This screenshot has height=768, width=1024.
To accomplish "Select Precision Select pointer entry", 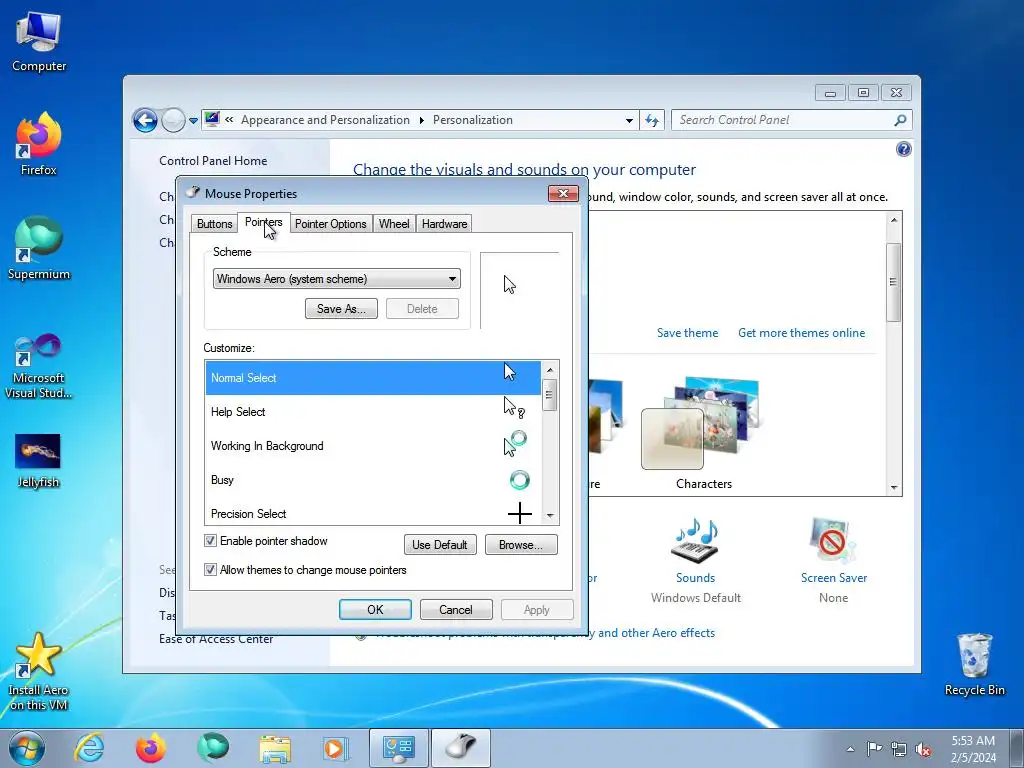I will click(x=373, y=513).
